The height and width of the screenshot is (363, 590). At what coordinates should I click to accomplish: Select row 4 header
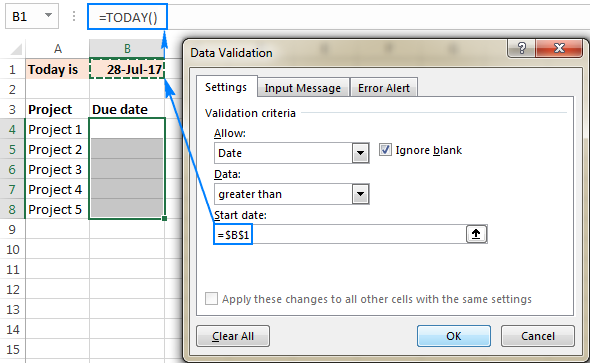[12, 129]
